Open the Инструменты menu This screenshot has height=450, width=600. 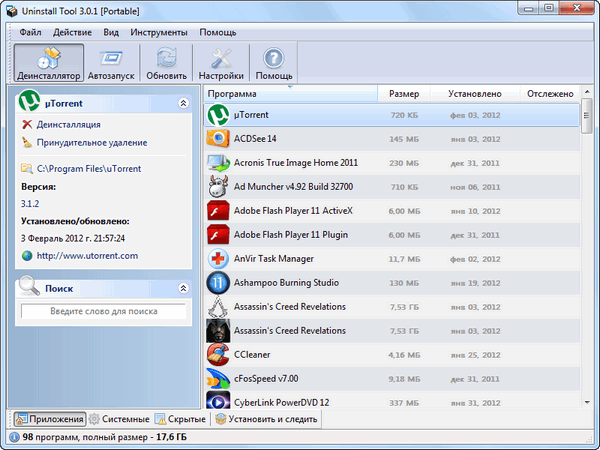[x=159, y=32]
